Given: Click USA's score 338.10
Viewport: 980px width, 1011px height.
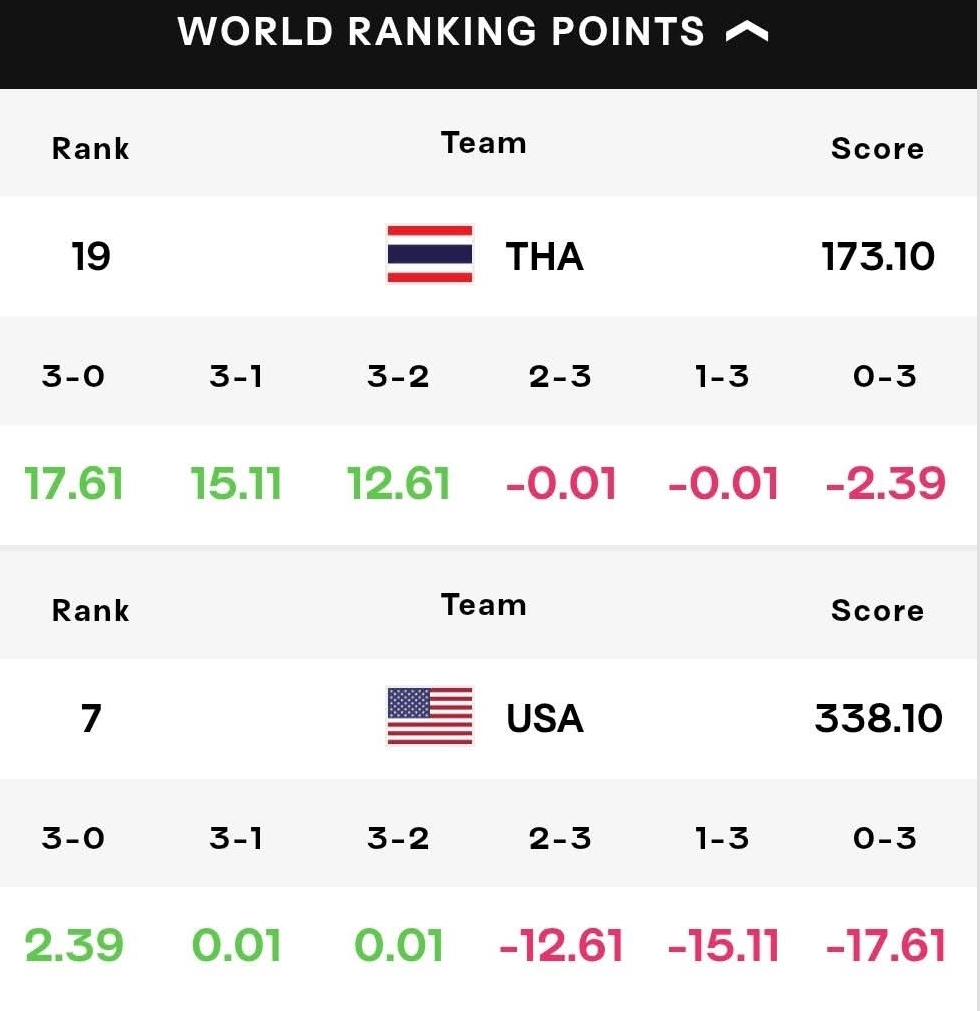Looking at the screenshot, I should [878, 718].
